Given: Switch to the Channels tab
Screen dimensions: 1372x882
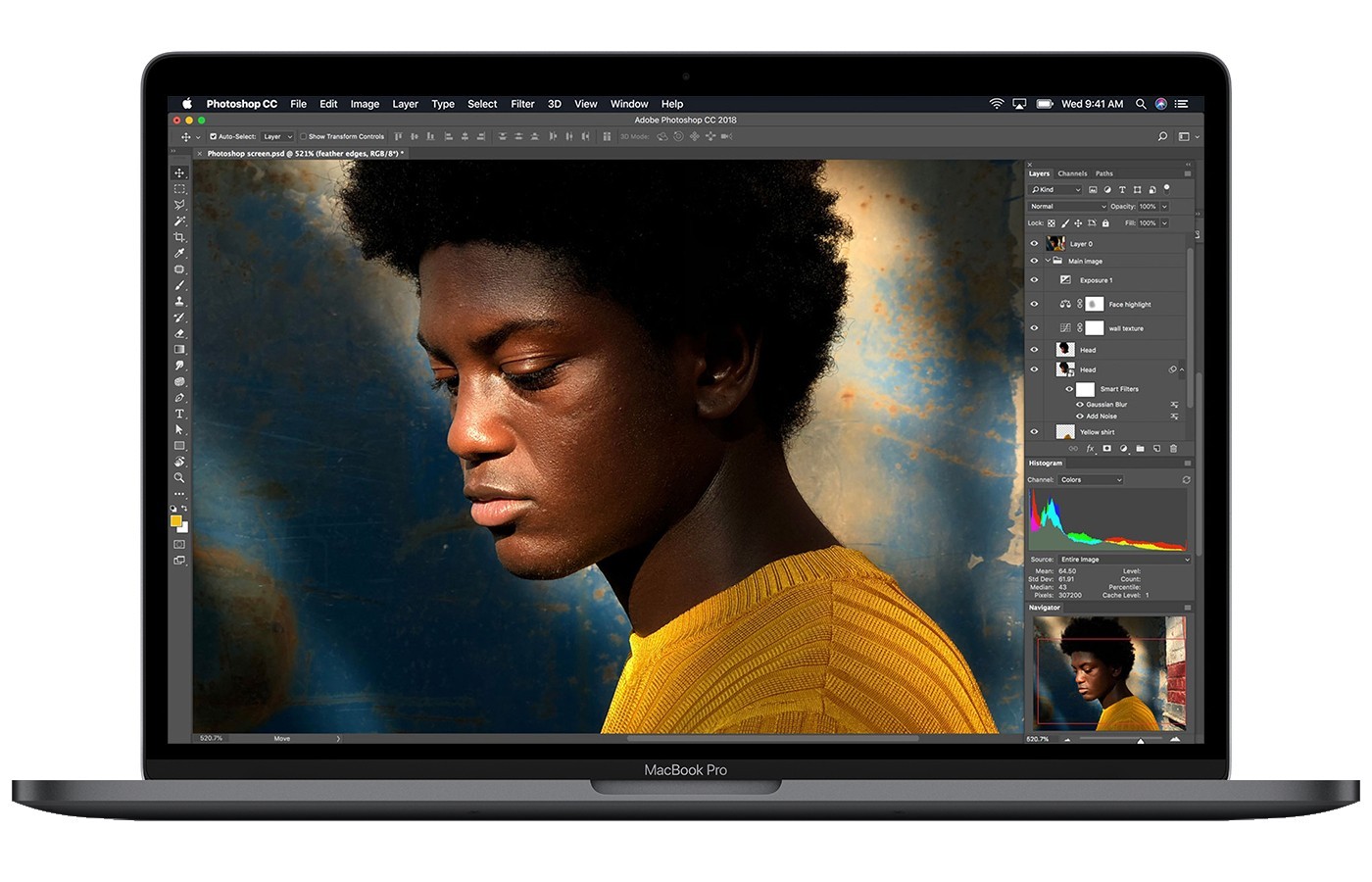Looking at the screenshot, I should coord(1072,173).
